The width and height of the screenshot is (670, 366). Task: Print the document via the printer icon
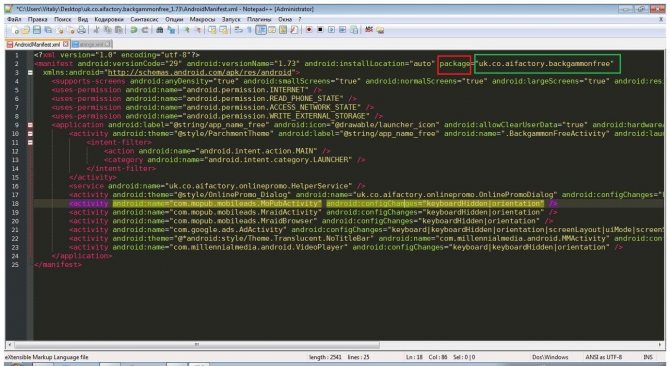[82, 30]
